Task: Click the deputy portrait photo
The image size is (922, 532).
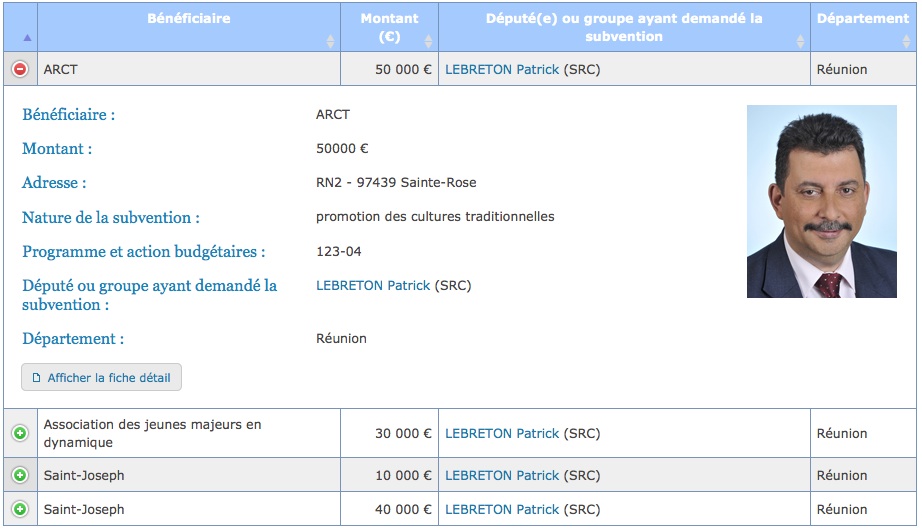Action: 821,202
